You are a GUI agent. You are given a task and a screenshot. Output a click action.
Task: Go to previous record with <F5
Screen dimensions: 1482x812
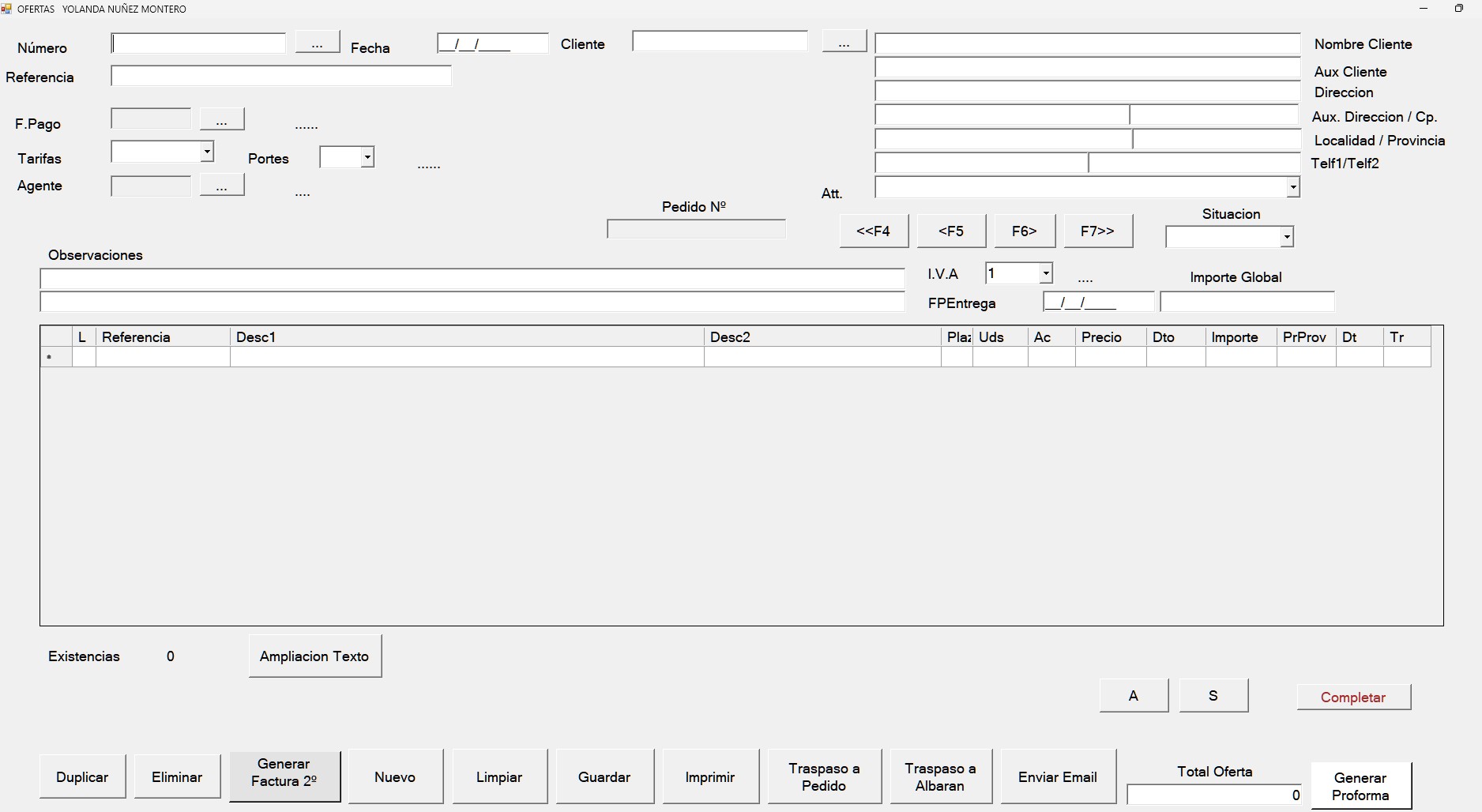[x=950, y=231]
